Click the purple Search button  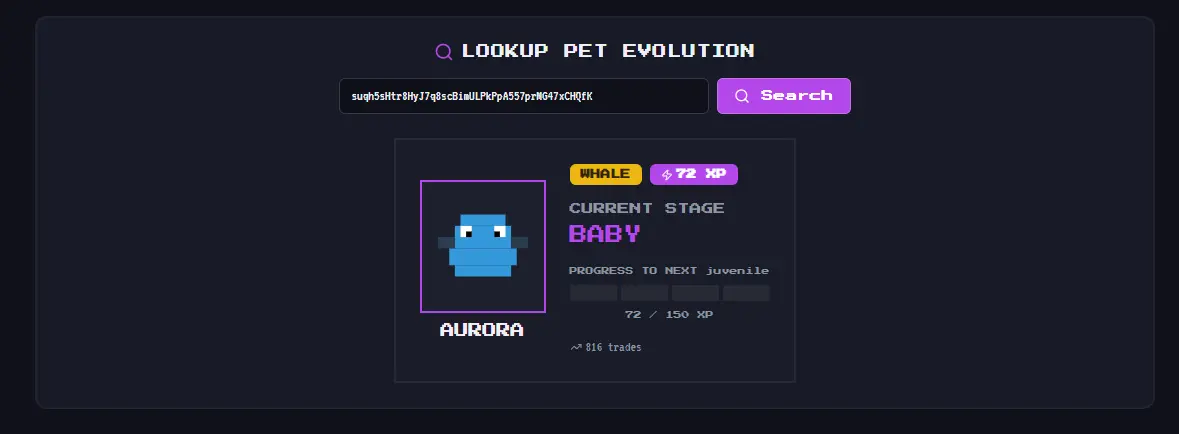coord(783,96)
